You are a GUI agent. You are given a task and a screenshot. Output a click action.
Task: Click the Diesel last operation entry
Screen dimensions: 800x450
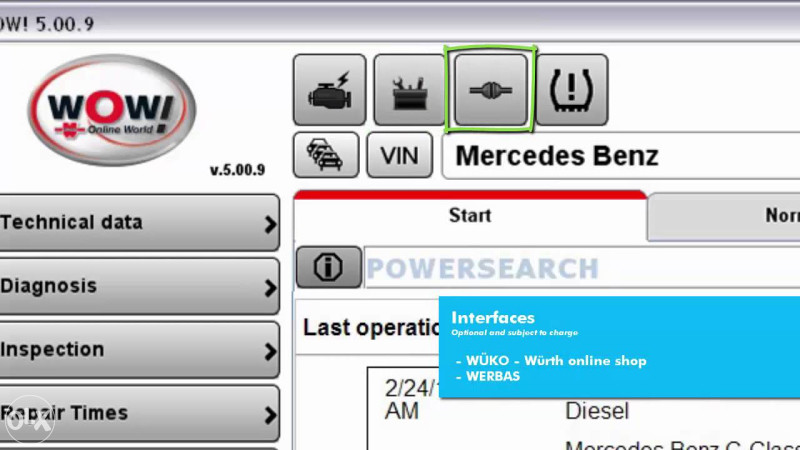597,411
